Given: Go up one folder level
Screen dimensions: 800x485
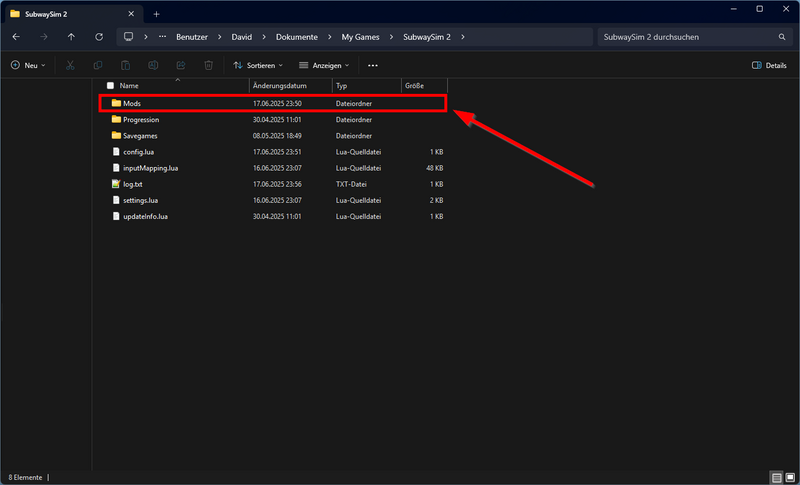Looking at the screenshot, I should pyautogui.click(x=71, y=37).
